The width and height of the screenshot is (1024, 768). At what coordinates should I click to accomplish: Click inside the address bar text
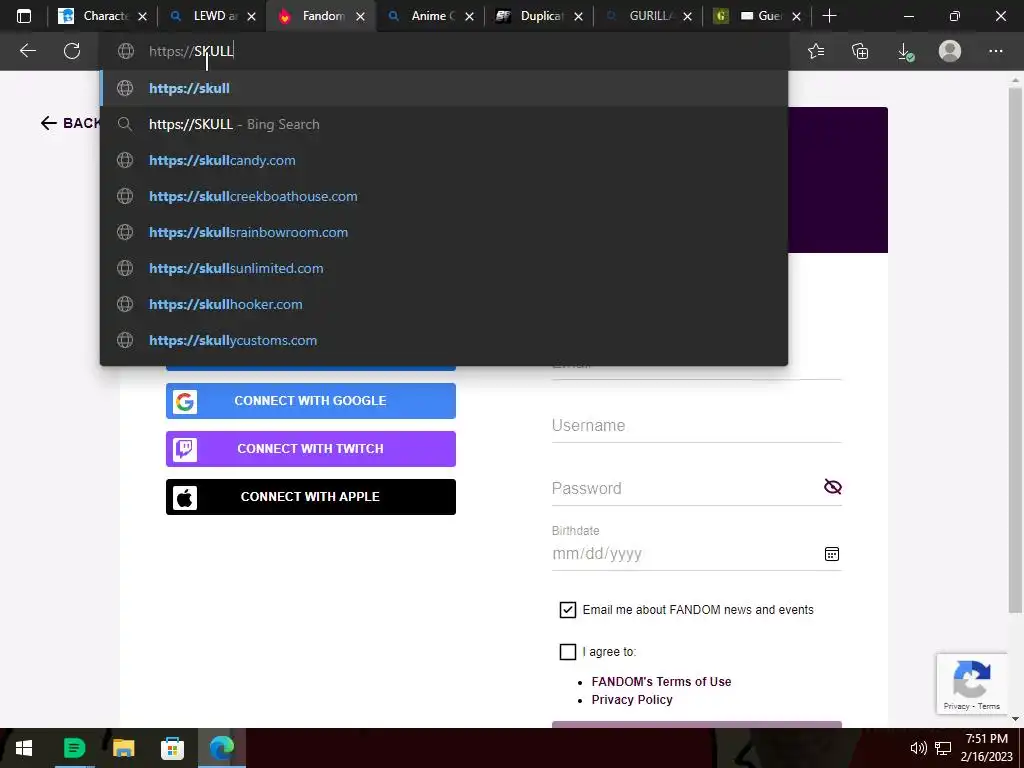(x=191, y=51)
